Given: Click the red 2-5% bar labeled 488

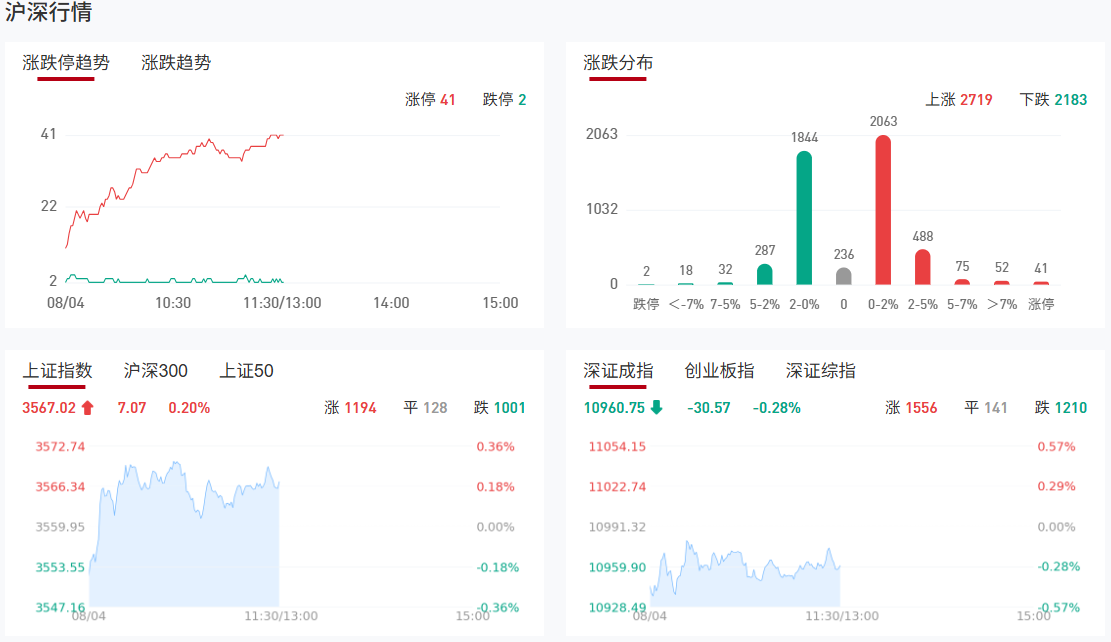Looking at the screenshot, I should 922,267.
